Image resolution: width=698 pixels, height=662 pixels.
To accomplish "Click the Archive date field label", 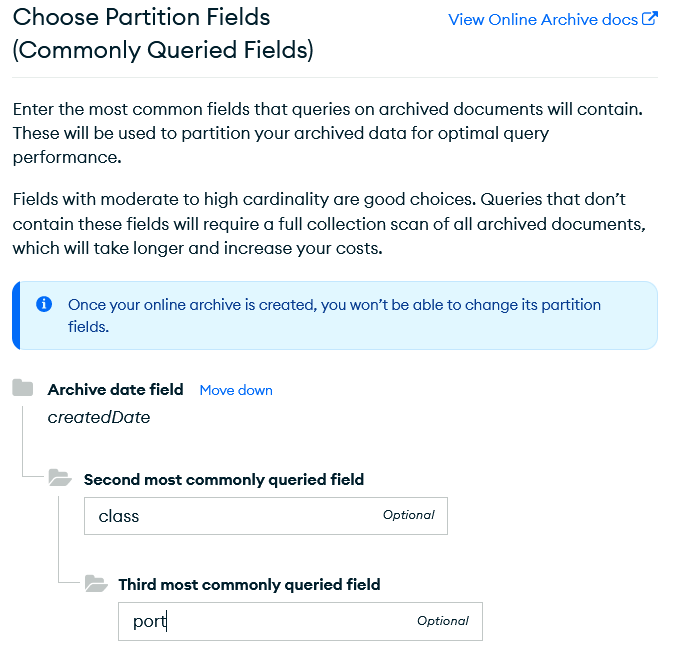I will click(x=115, y=390).
